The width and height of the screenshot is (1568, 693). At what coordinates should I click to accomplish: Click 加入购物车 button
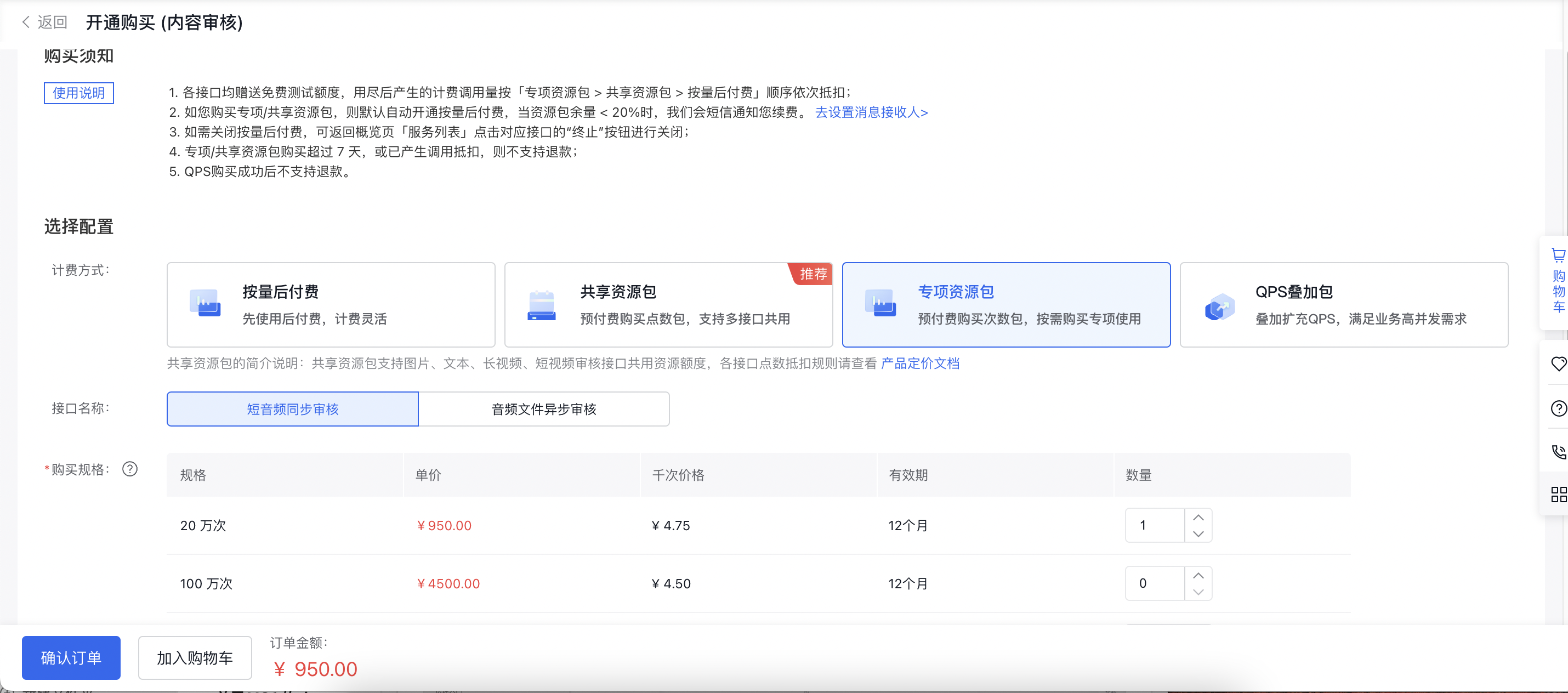click(x=195, y=658)
